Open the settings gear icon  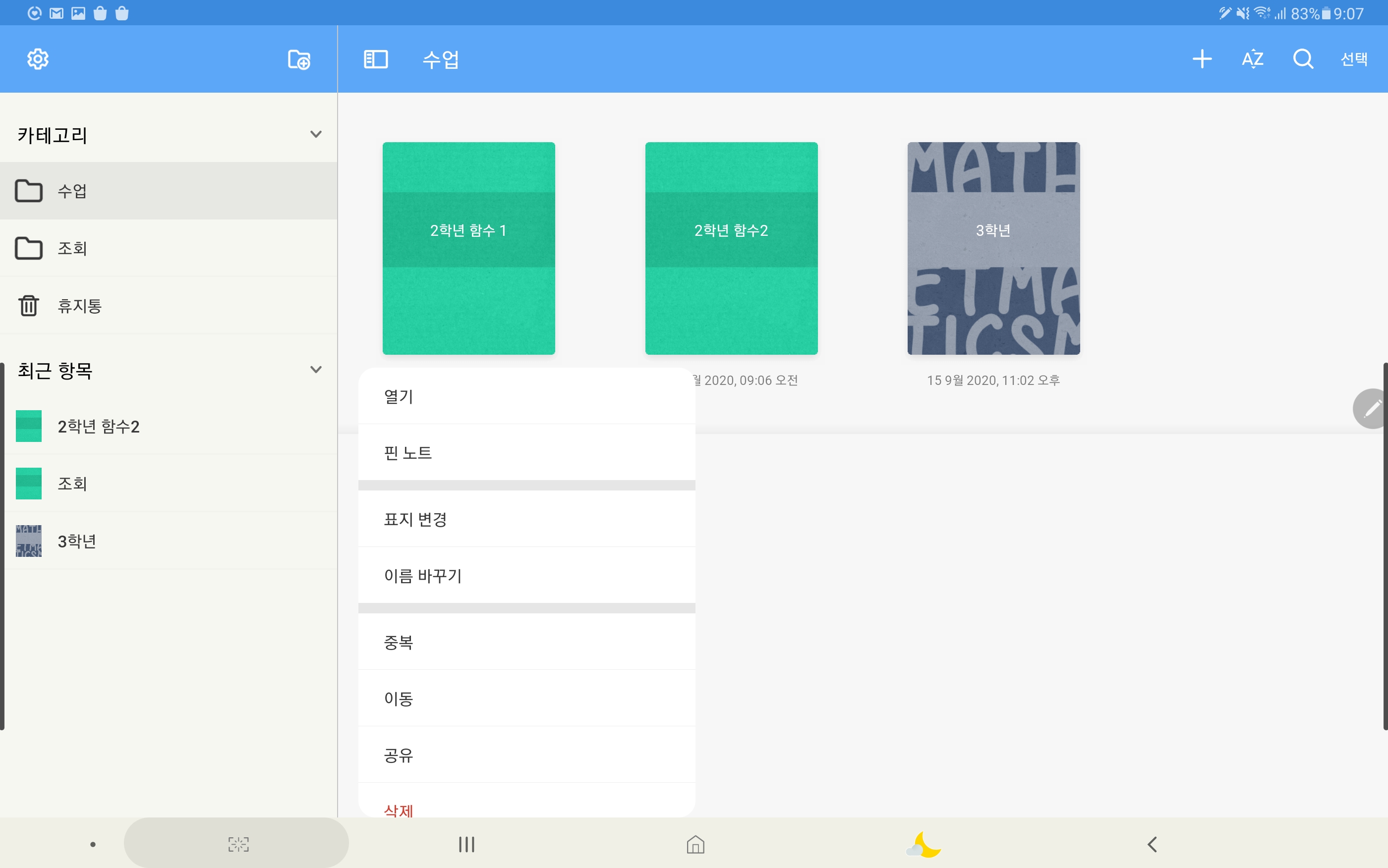pos(38,59)
